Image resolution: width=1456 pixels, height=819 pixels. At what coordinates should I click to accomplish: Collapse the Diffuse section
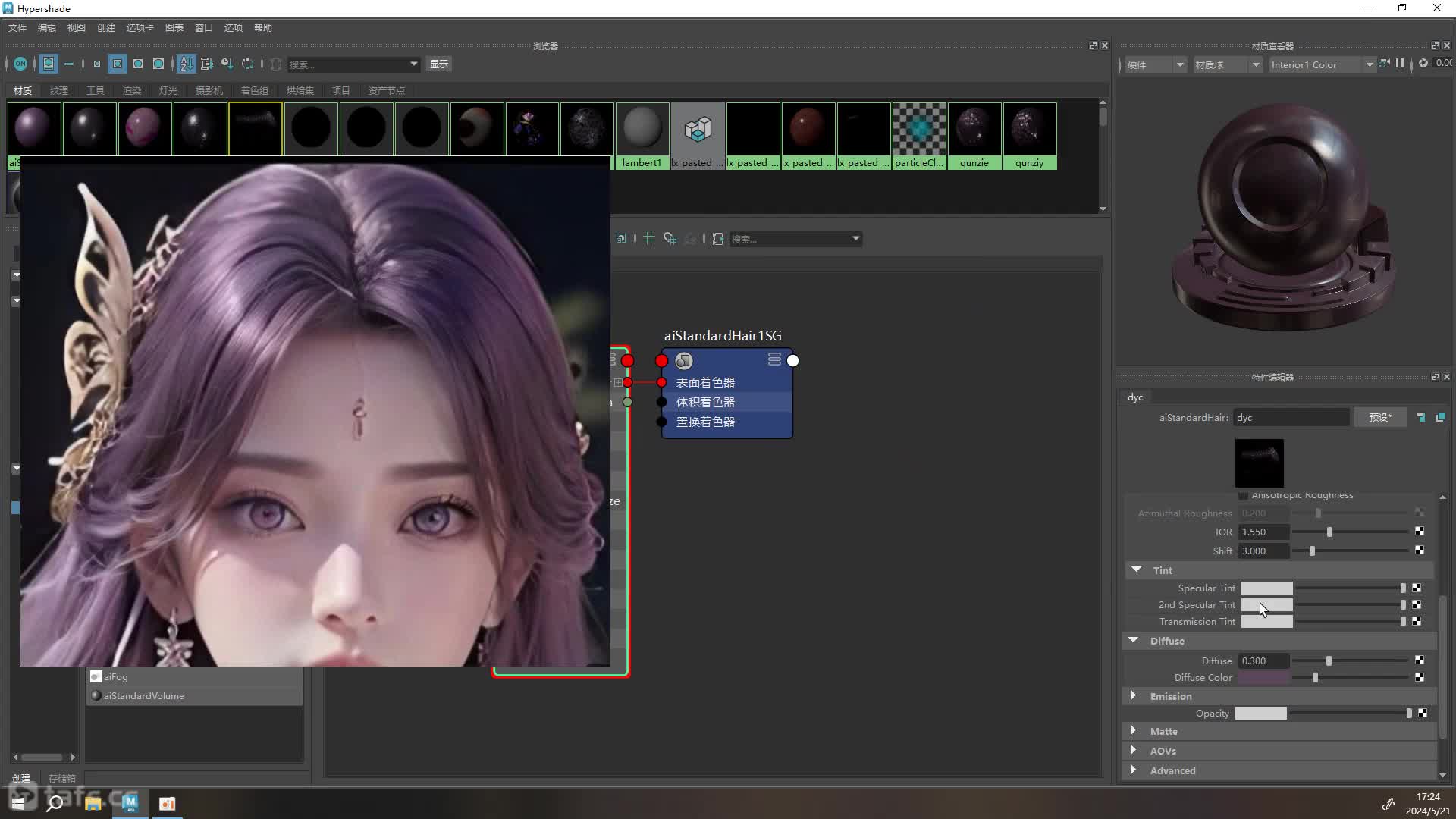(x=1133, y=640)
